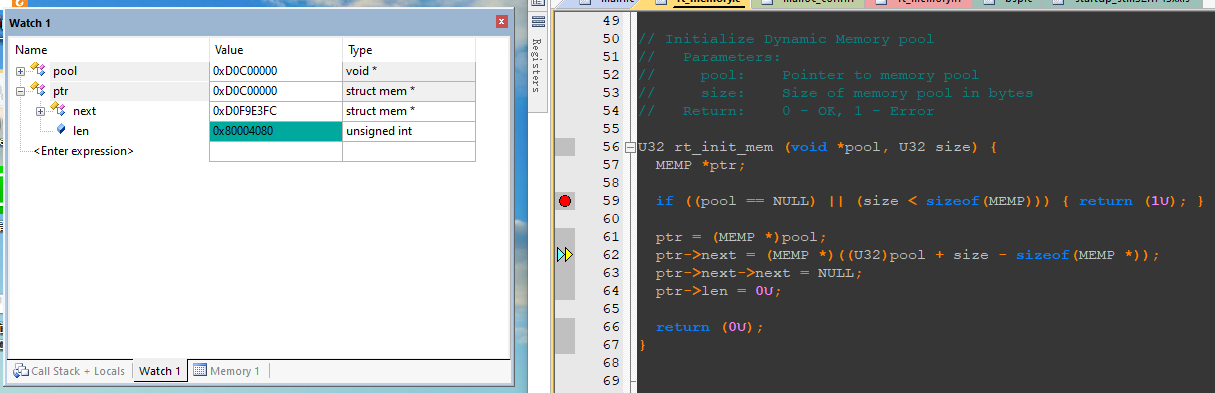Select the len row name
The width and height of the screenshot is (1215, 393).
tap(81, 131)
